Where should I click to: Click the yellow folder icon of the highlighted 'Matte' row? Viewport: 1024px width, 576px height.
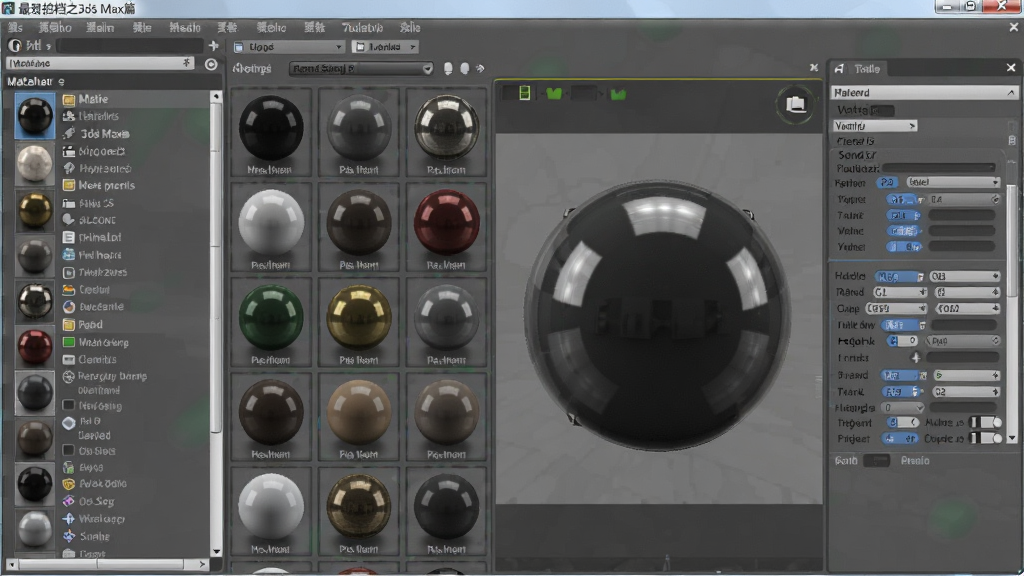[x=69, y=99]
